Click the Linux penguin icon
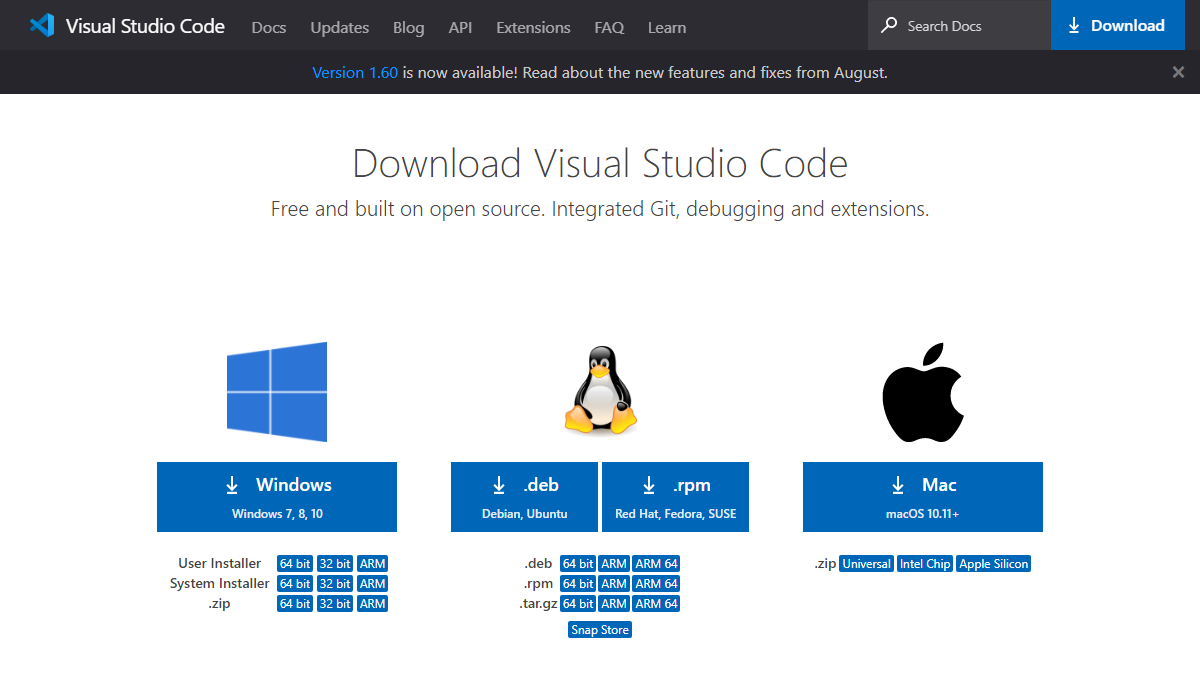The height and width of the screenshot is (700, 1200). pos(599,389)
